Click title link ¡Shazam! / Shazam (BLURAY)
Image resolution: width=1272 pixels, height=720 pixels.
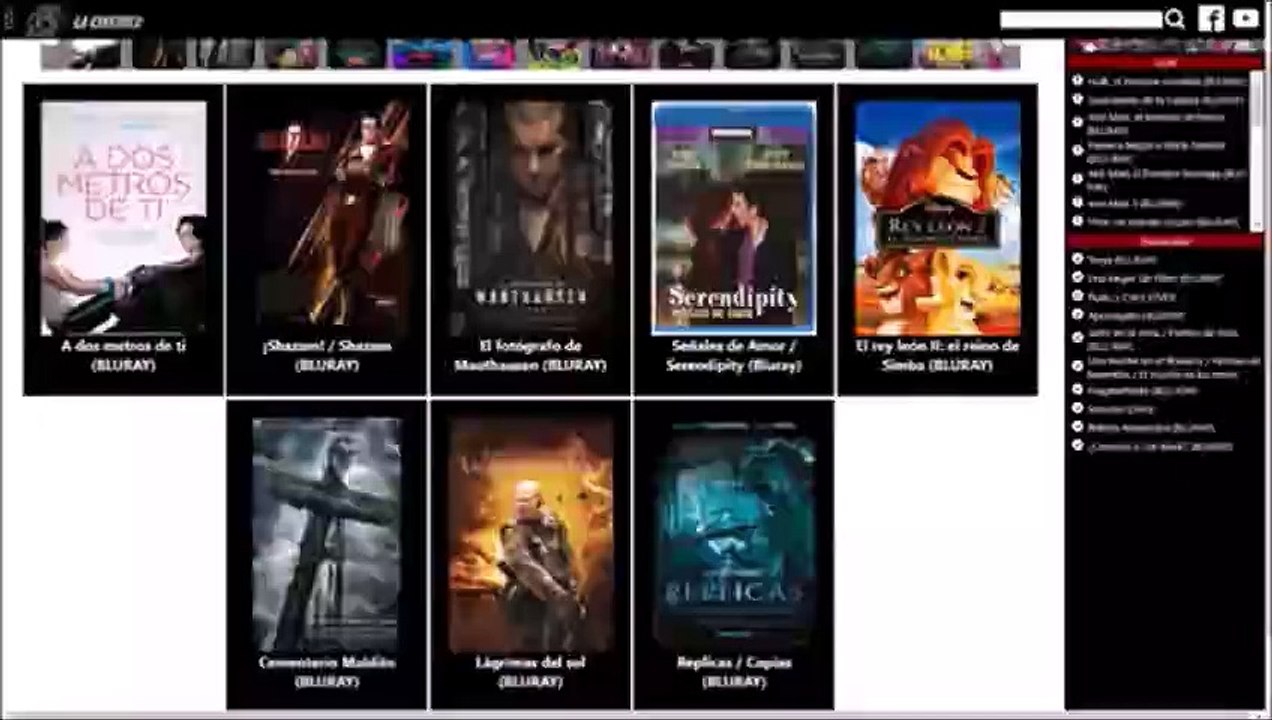pyautogui.click(x=327, y=355)
